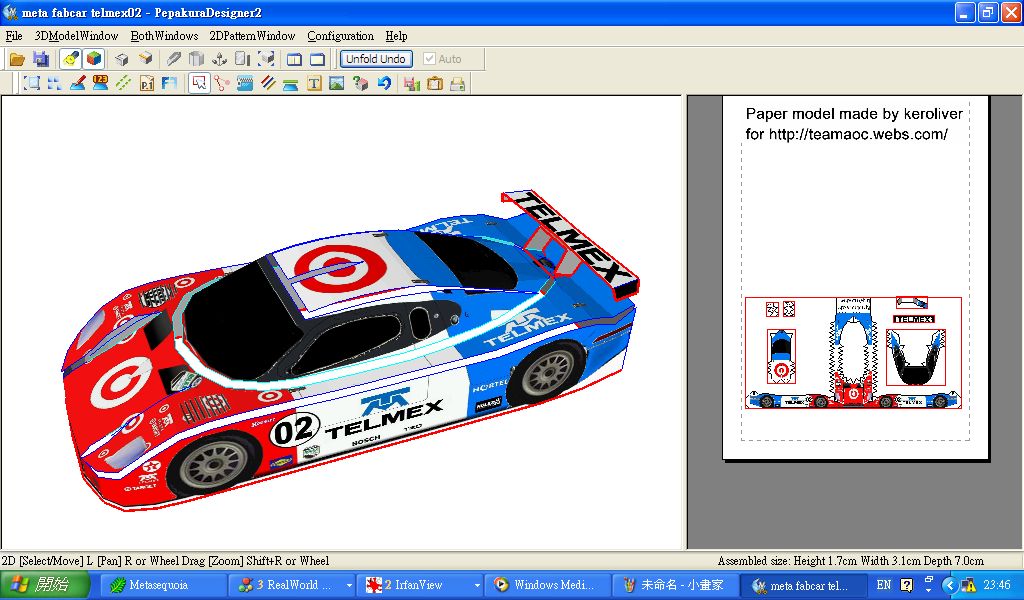Check the Auto checkbox
The height and width of the screenshot is (600, 1024).
pos(430,59)
